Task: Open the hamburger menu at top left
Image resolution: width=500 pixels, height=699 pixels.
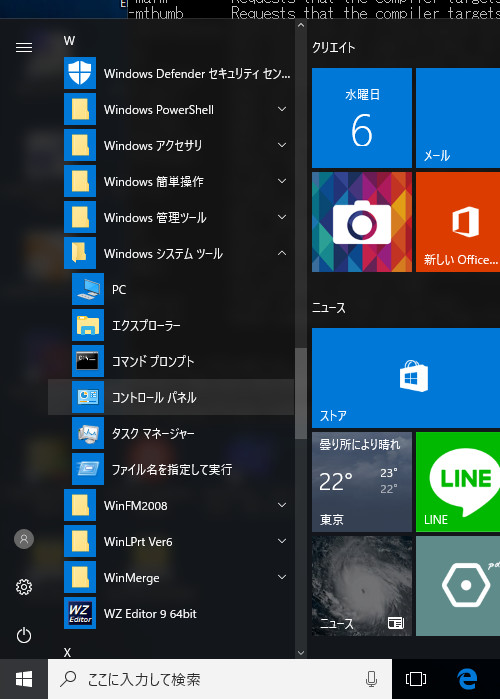Action: pyautogui.click(x=24, y=47)
